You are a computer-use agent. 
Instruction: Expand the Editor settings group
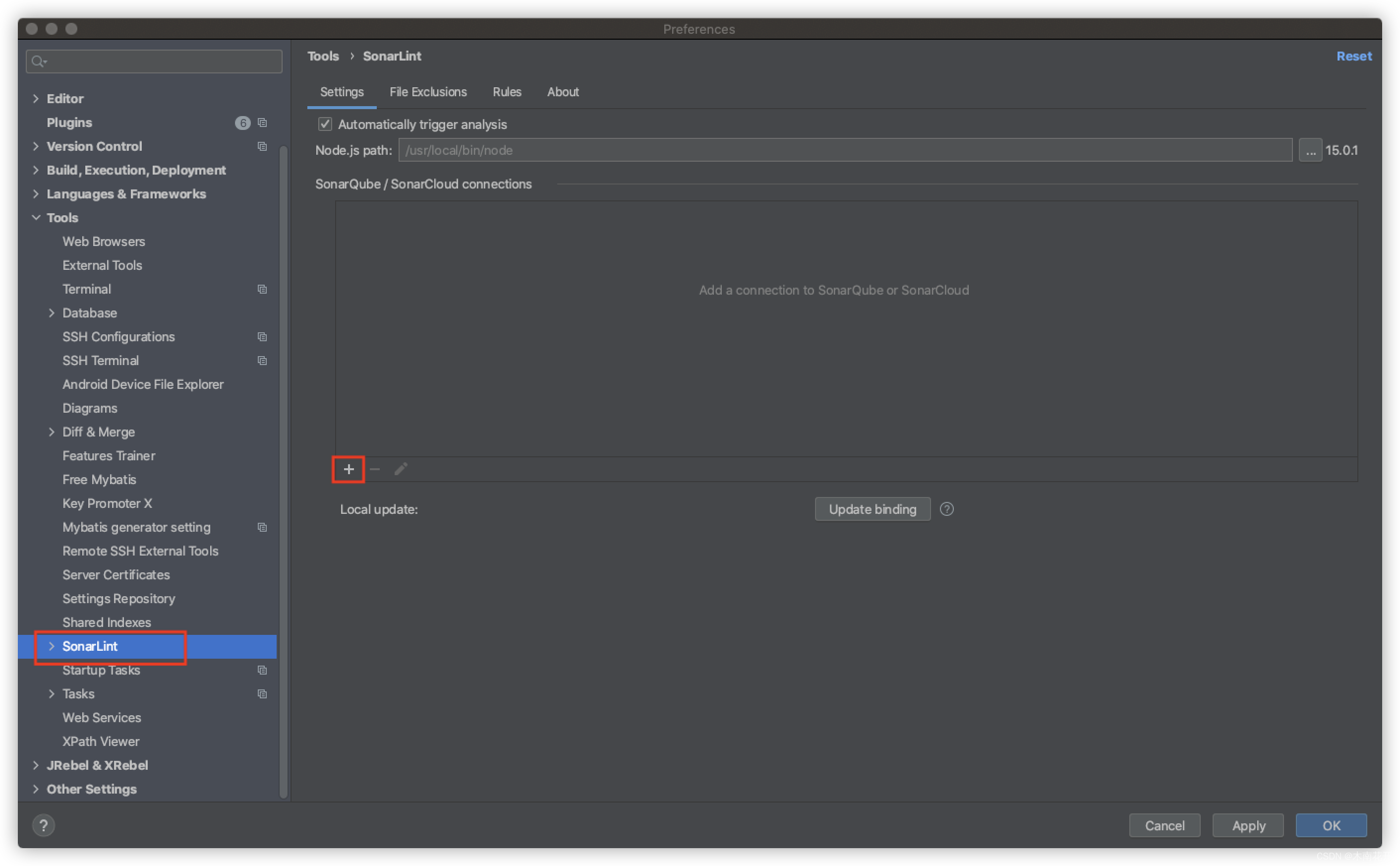[x=36, y=99]
